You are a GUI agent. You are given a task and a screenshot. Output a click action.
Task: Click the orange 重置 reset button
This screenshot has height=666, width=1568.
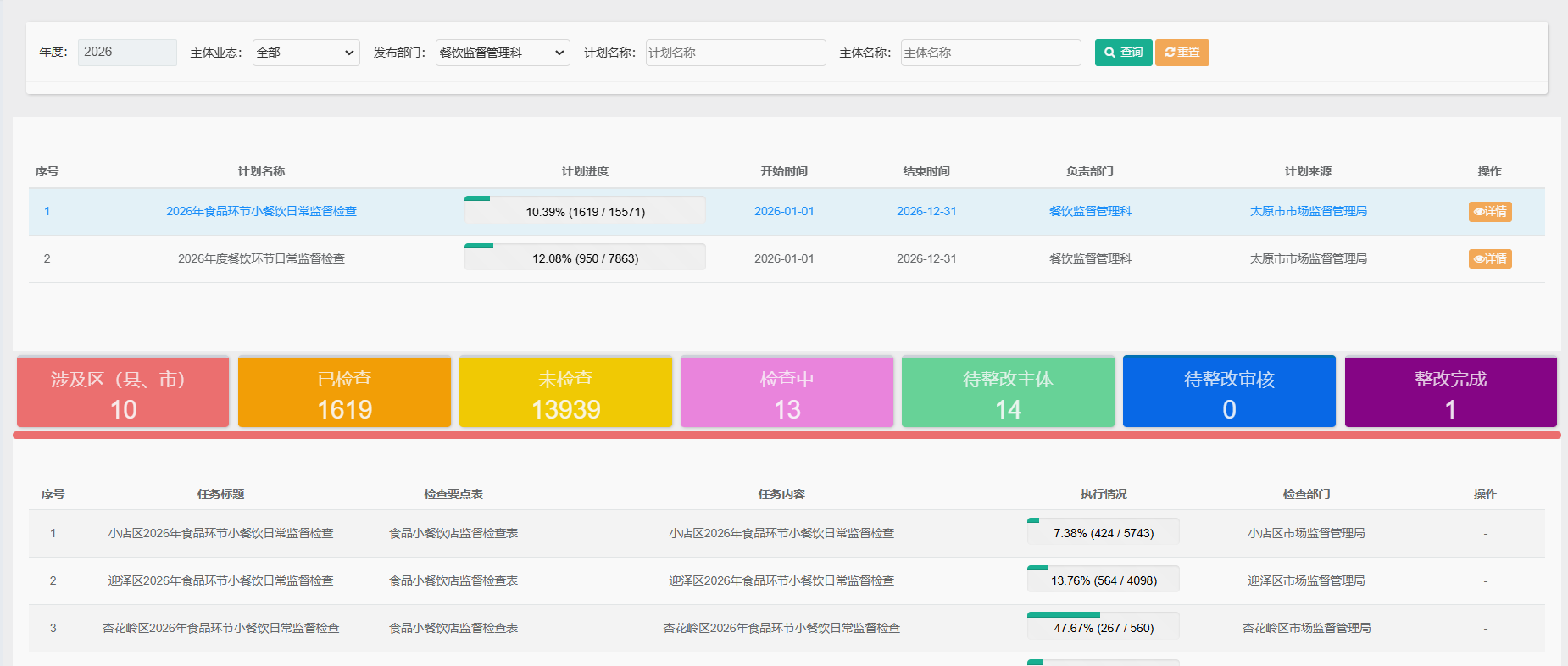(x=1182, y=53)
